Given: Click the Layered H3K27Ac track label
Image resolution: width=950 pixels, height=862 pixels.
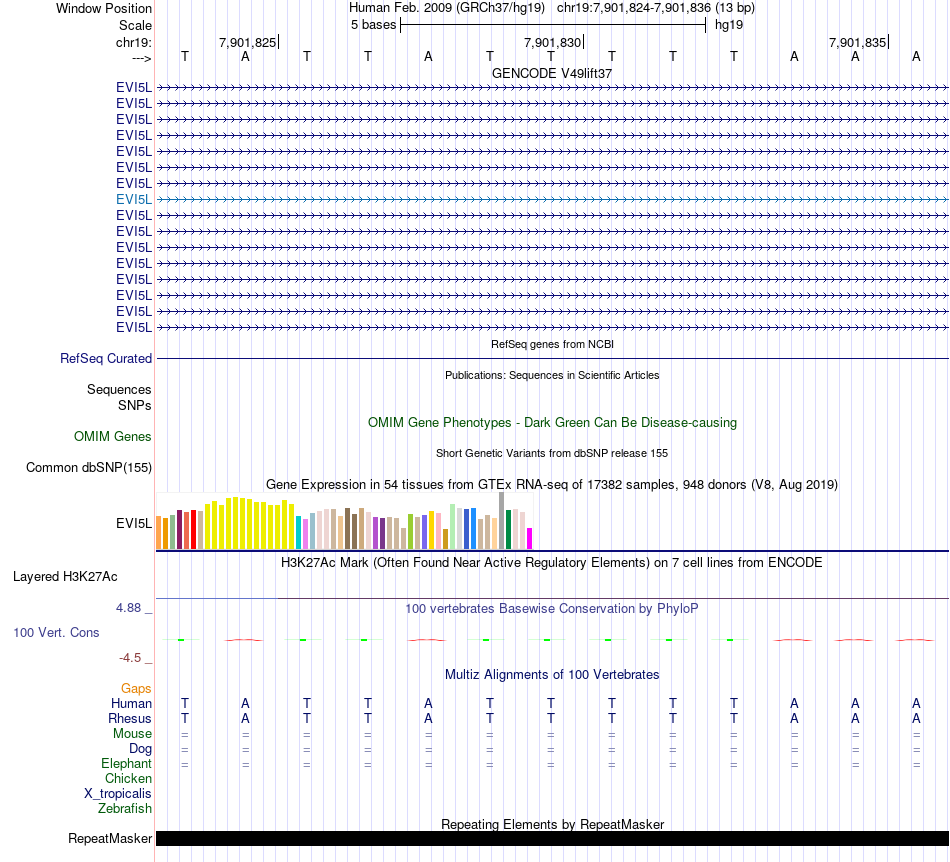Looking at the screenshot, I should coord(65,577).
